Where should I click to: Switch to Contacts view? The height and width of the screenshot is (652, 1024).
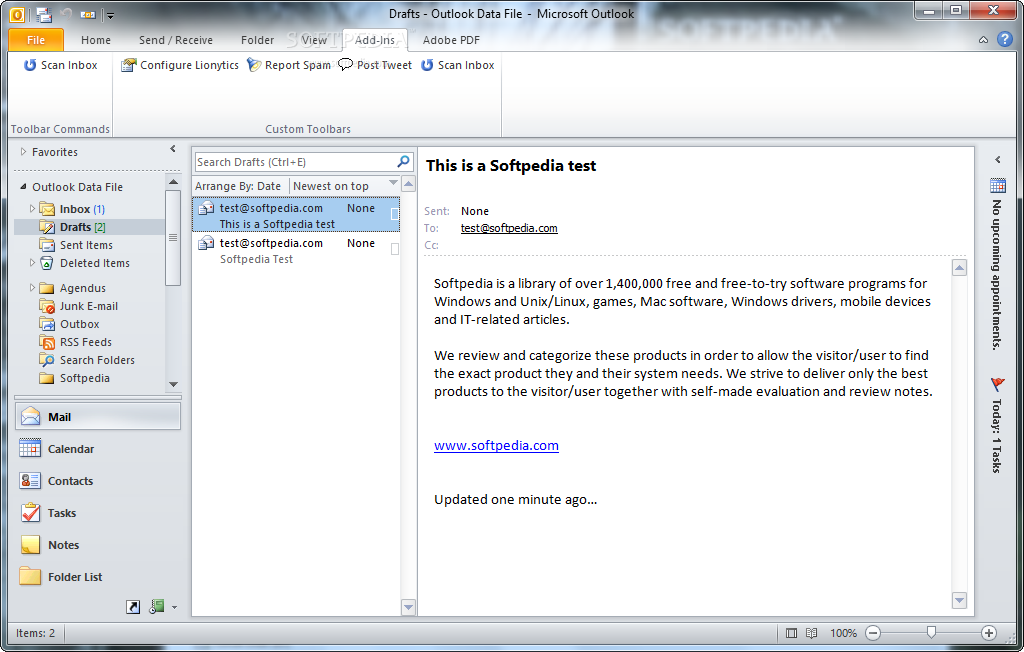pyautogui.click(x=98, y=481)
